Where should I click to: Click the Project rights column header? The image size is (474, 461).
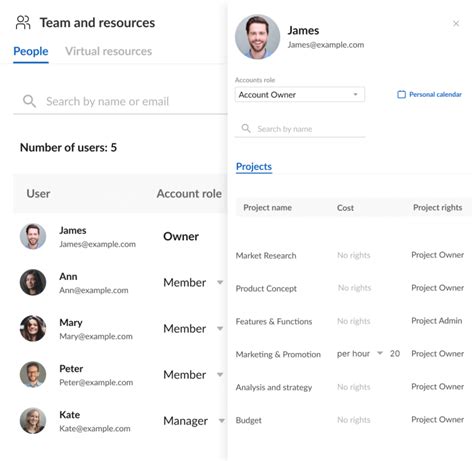pos(437,208)
